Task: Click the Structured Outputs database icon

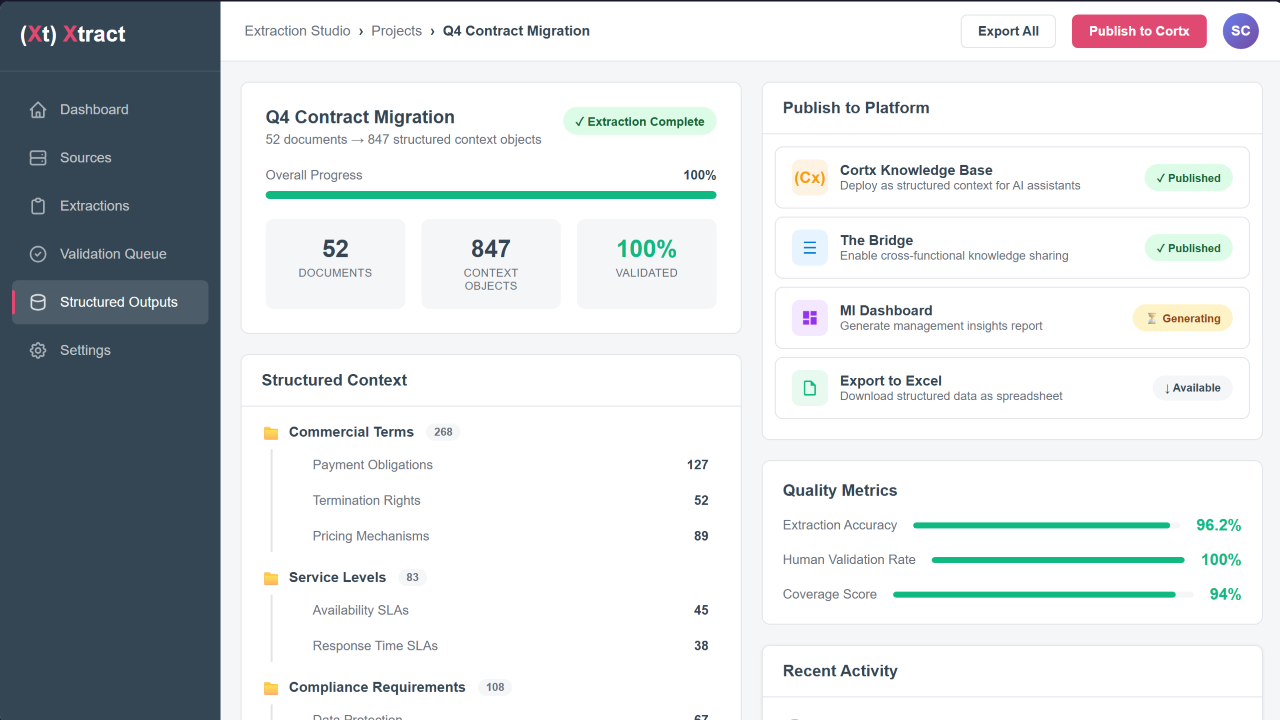Action: (38, 302)
